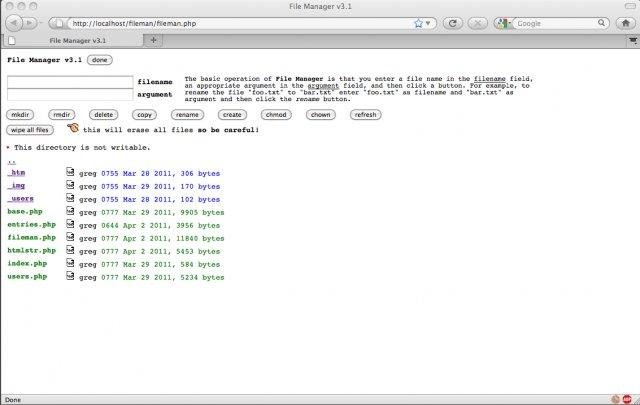Focus the filename input field
640x405 pixels.
[70, 82]
